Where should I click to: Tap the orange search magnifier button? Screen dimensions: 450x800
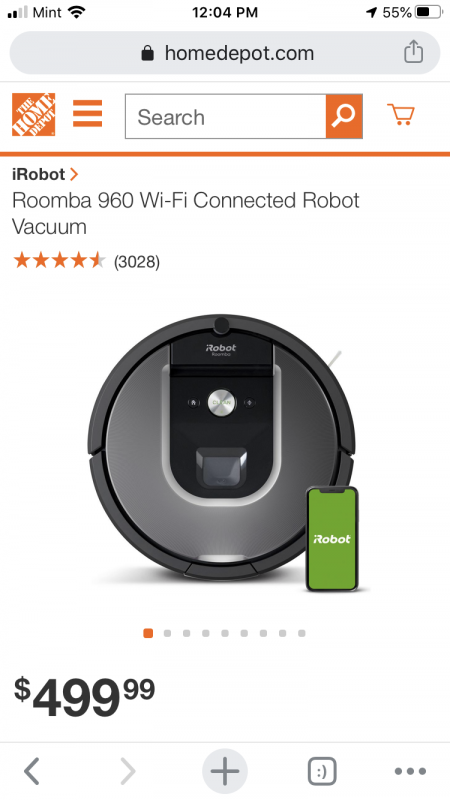[x=344, y=116]
